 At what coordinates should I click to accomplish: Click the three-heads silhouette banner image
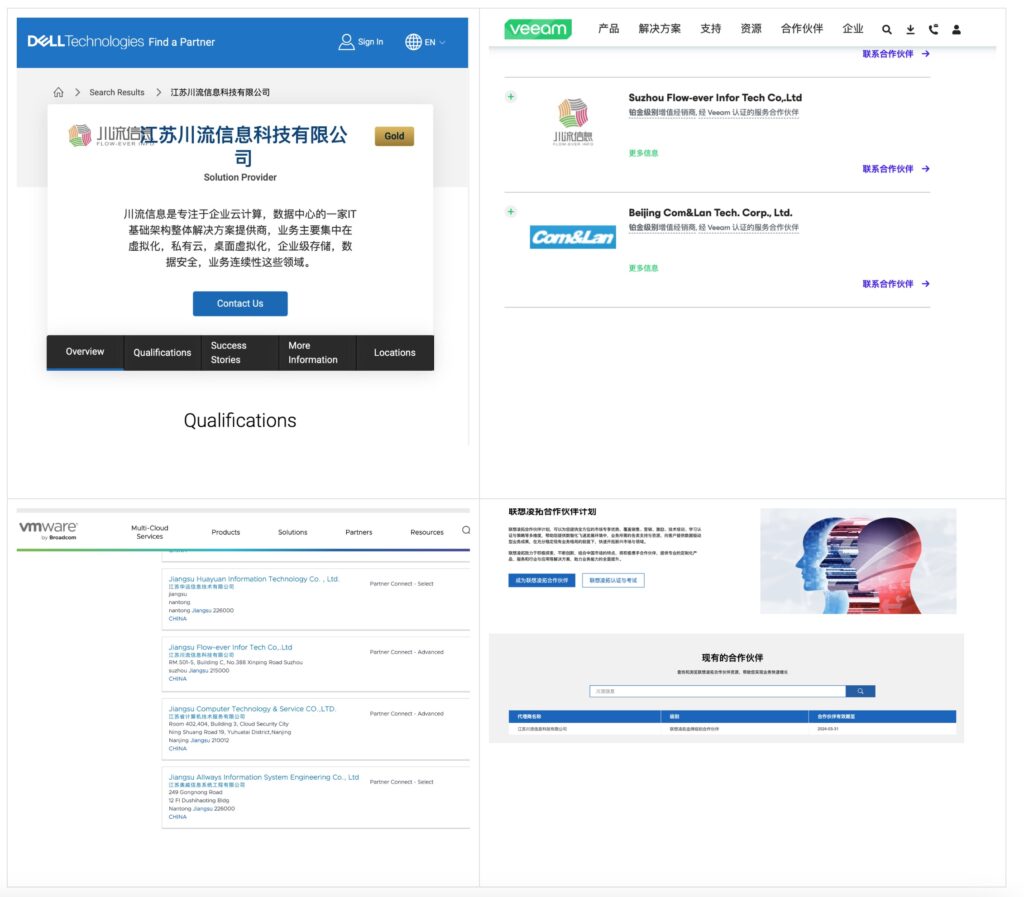pyautogui.click(x=858, y=561)
